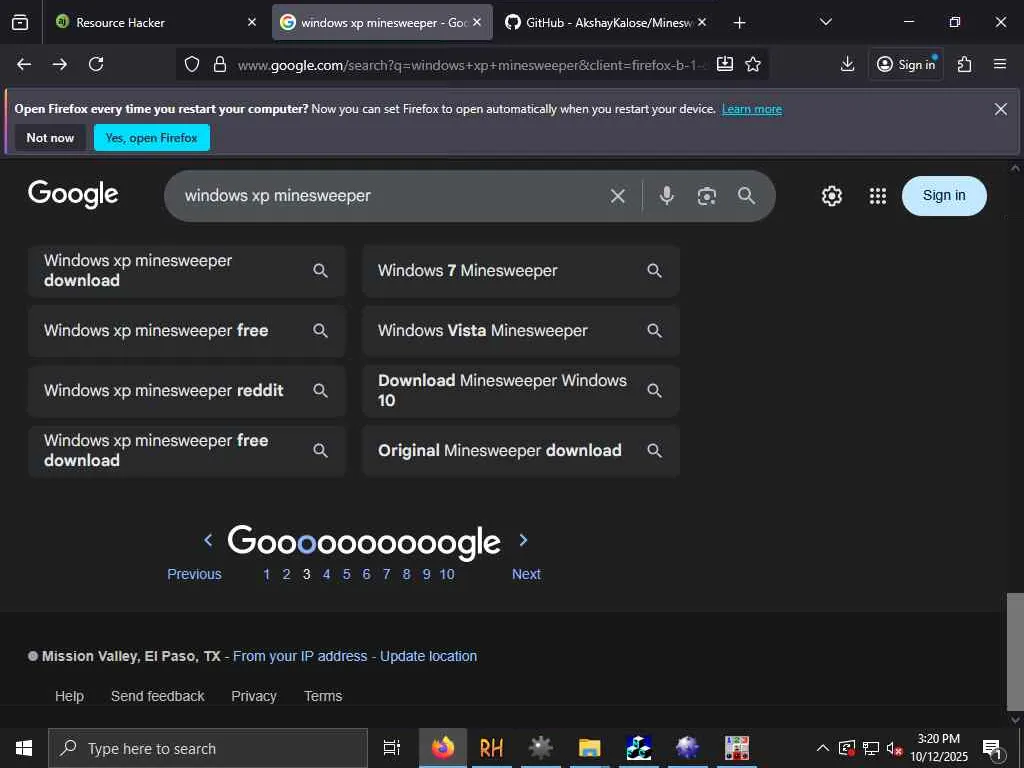The height and width of the screenshot is (768, 1024).
Task: Dismiss the Firefox startup notification bar
Action: coord(1000,109)
